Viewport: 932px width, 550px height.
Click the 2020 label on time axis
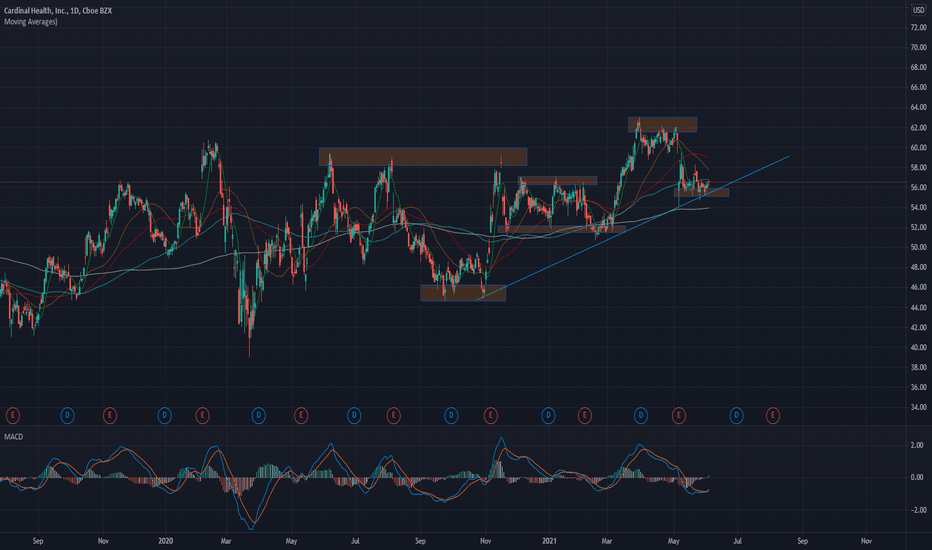(x=165, y=541)
